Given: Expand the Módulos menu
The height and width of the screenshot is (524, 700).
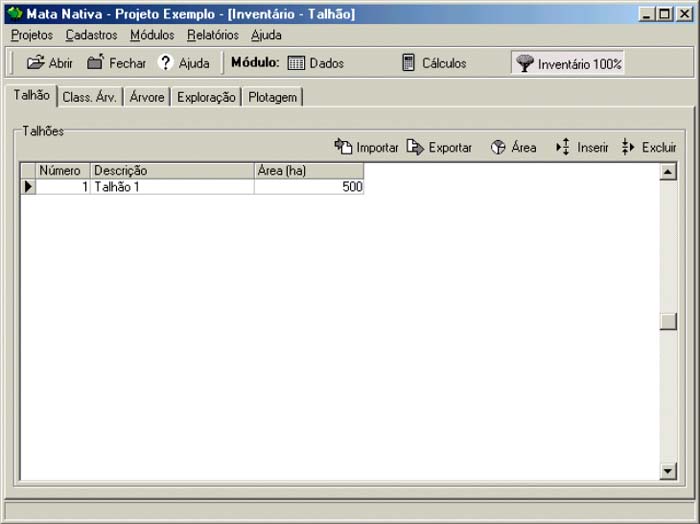Looking at the screenshot, I should coord(152,35).
